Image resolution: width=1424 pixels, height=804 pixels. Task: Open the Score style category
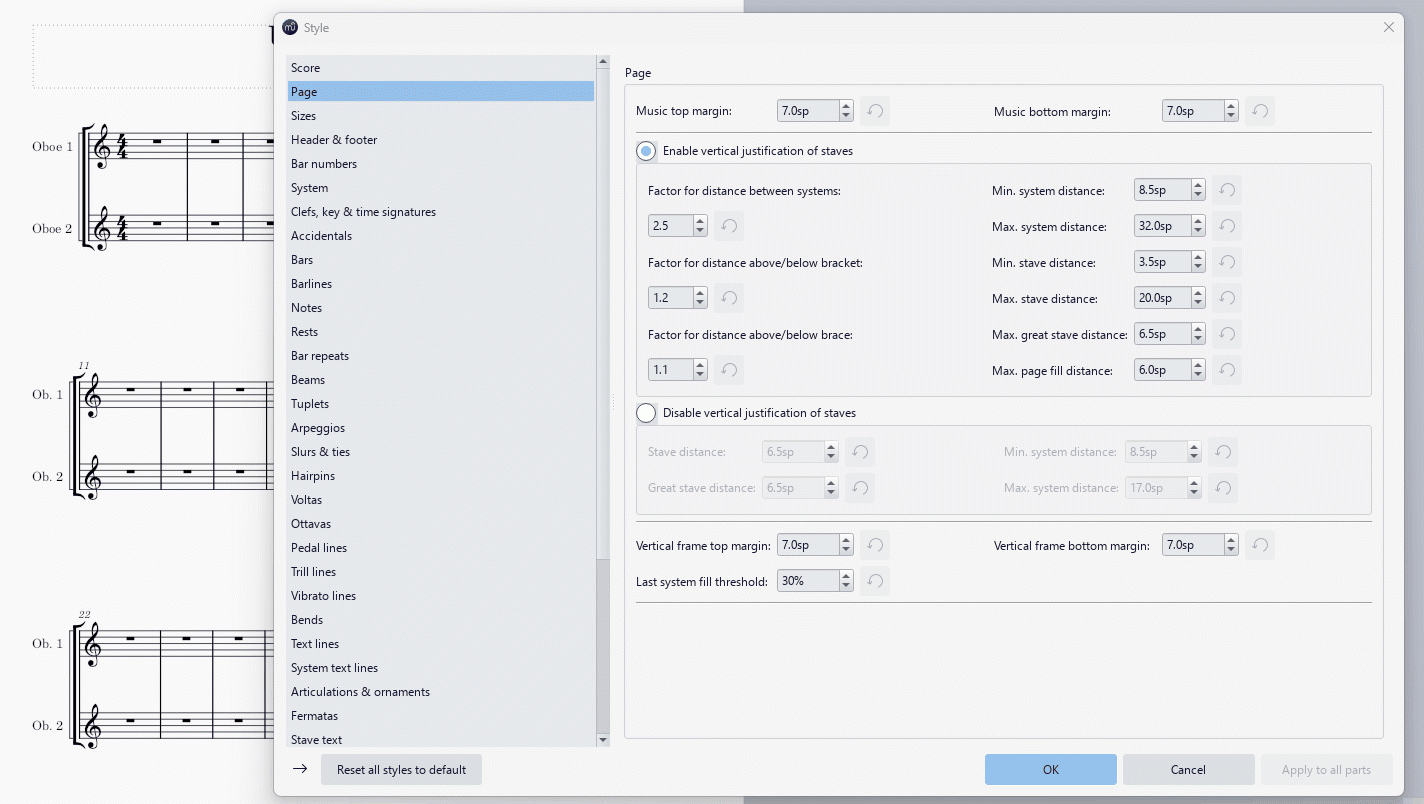[x=440, y=68]
